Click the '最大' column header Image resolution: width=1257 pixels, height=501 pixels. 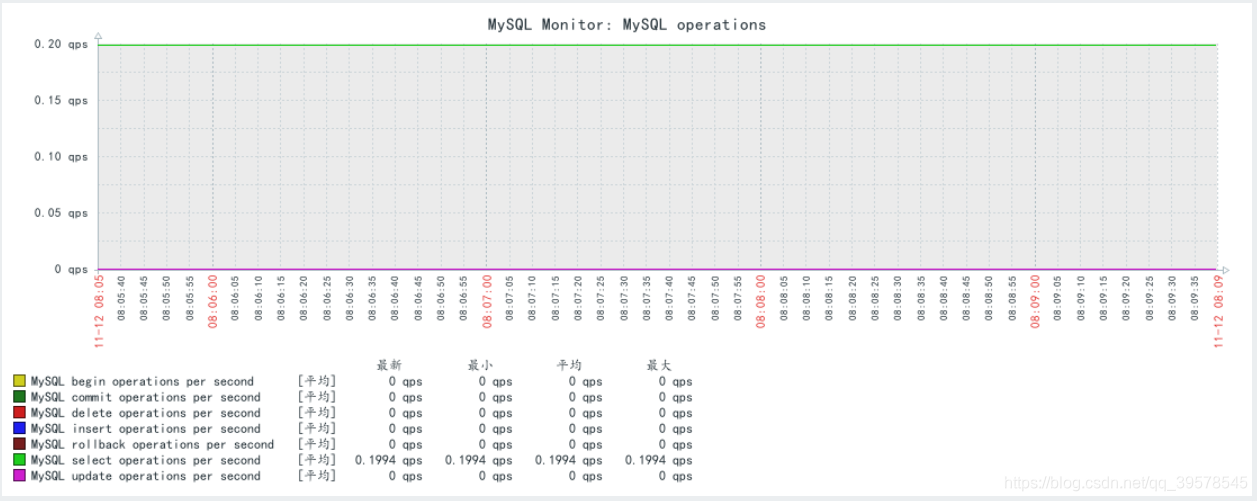[660, 365]
